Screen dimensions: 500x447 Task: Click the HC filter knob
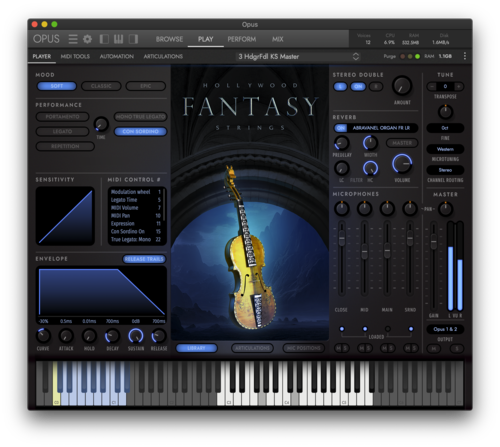[370, 168]
